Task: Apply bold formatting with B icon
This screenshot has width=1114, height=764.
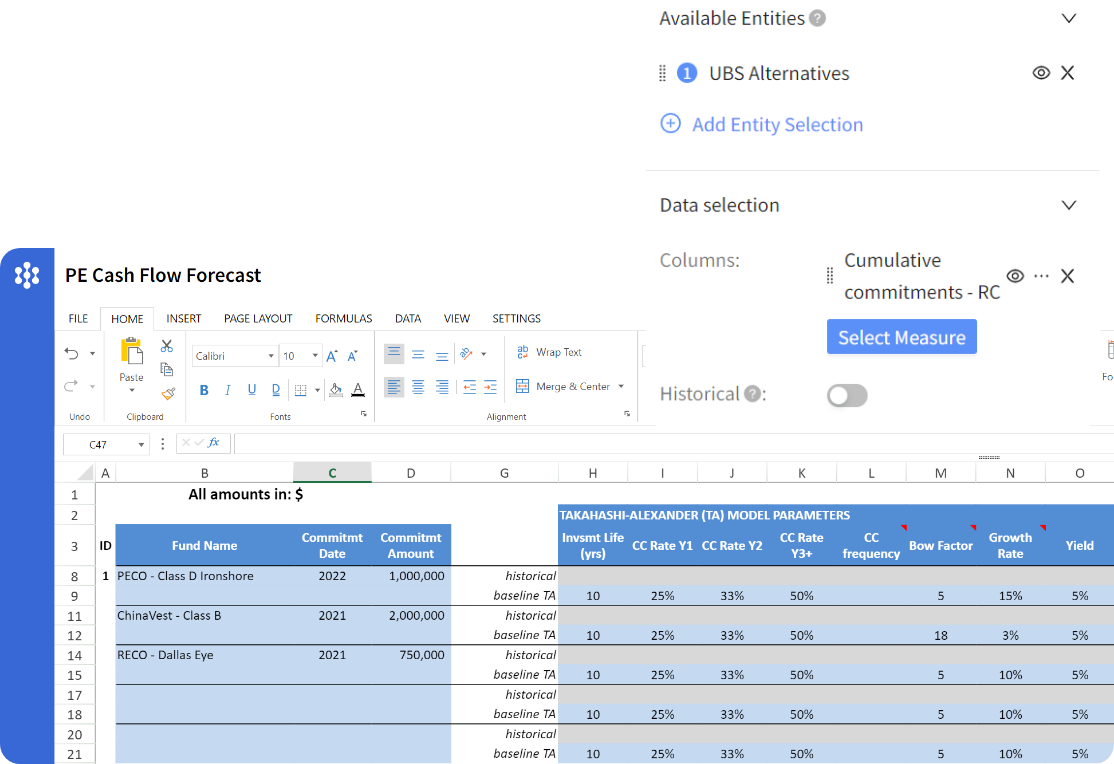Action: (204, 390)
